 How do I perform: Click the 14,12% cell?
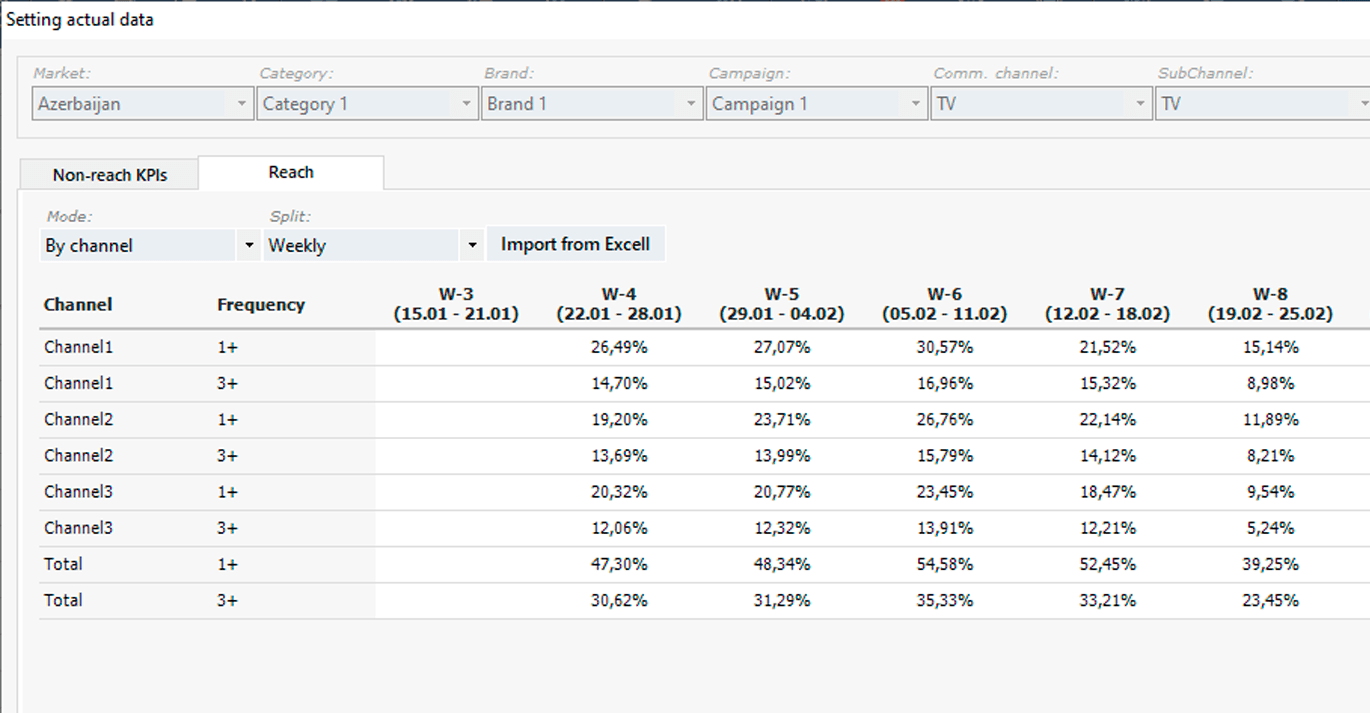tap(1107, 456)
